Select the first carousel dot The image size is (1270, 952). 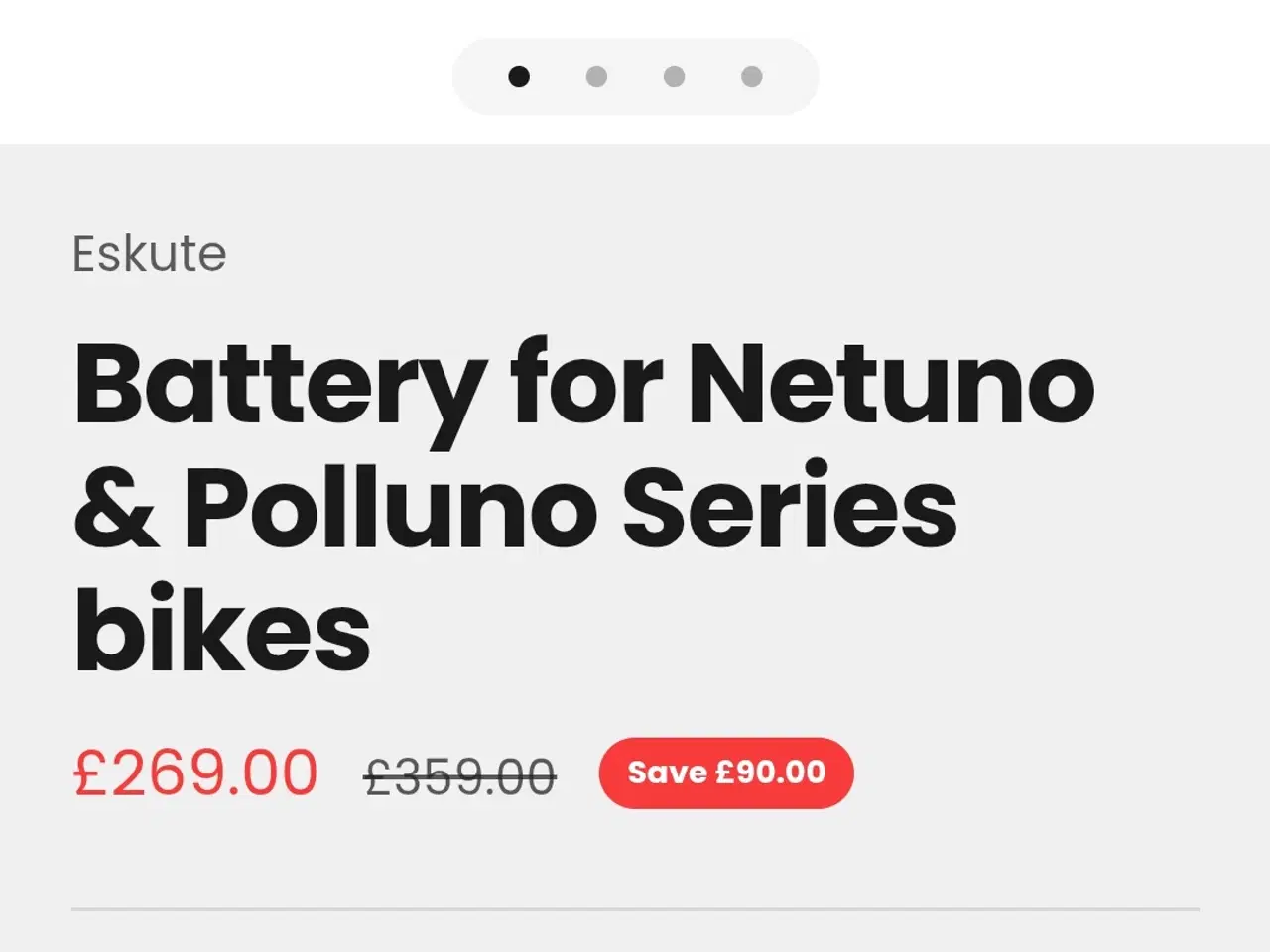click(519, 76)
